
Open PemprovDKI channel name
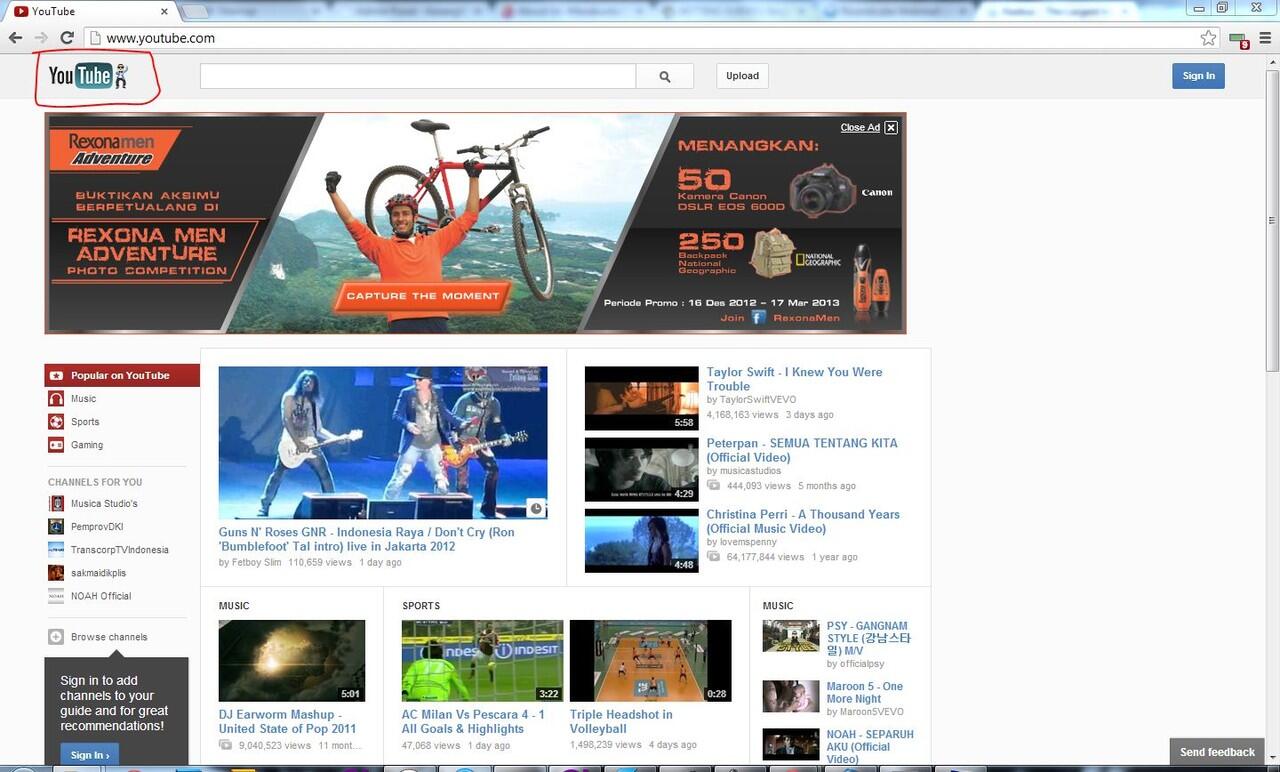pos(97,527)
